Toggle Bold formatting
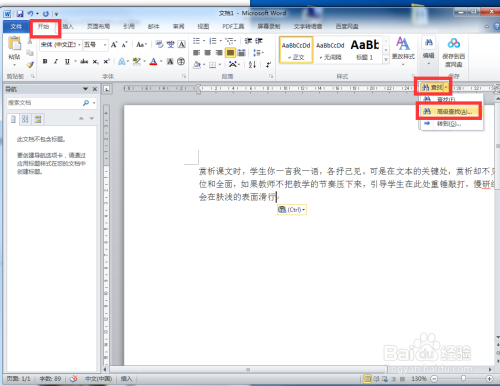The width and height of the screenshot is (500, 386). pyautogui.click(x=45, y=62)
